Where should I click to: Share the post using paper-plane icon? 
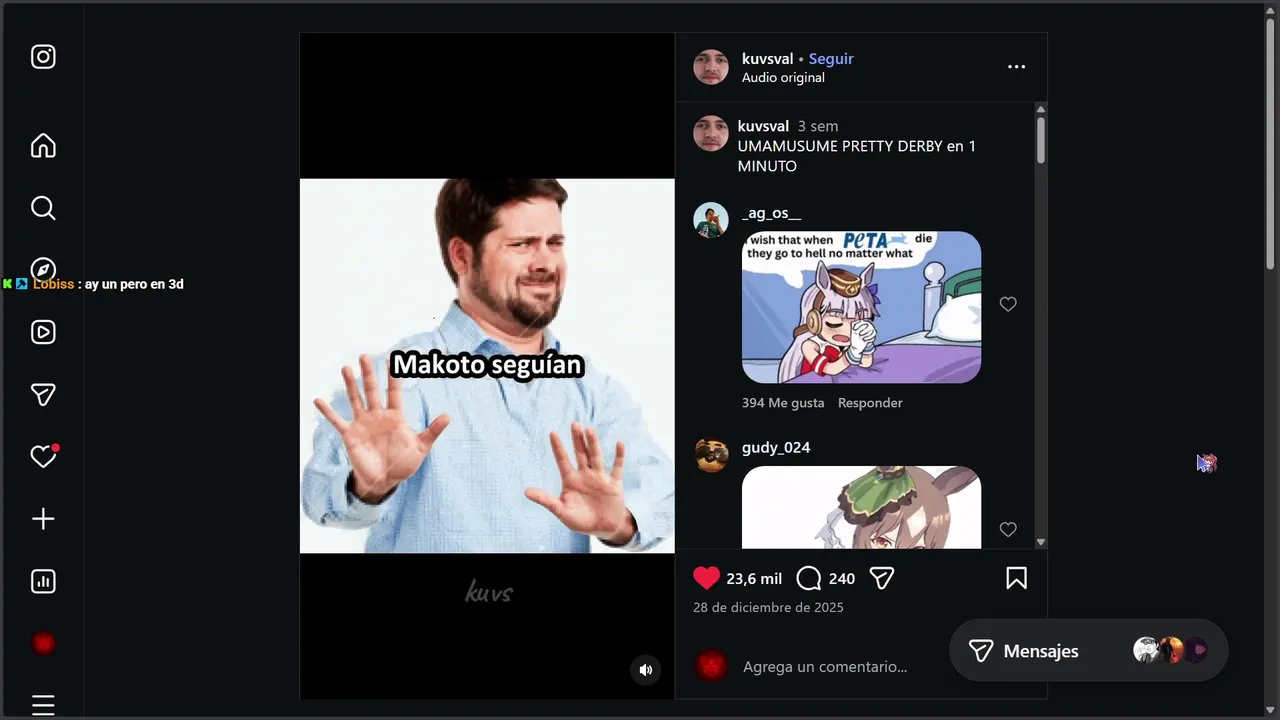click(x=881, y=578)
